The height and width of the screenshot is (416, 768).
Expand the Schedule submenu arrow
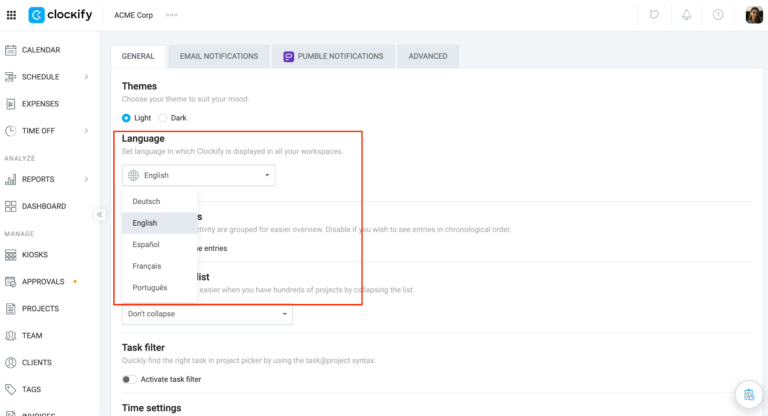click(86, 77)
